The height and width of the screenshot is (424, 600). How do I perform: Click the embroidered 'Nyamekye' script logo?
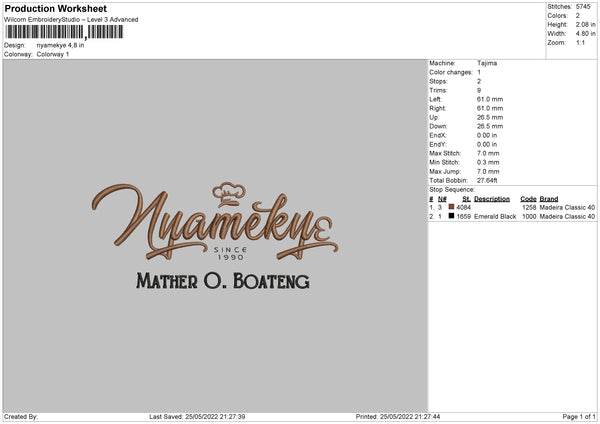pyautogui.click(x=215, y=222)
